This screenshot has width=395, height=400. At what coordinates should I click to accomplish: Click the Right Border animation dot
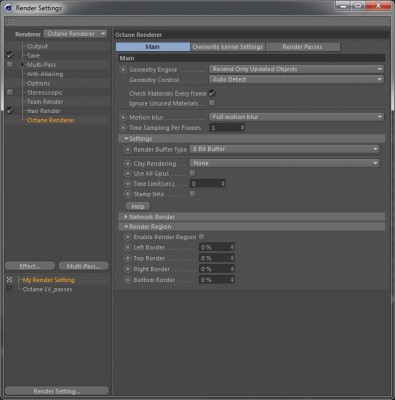coord(127,269)
